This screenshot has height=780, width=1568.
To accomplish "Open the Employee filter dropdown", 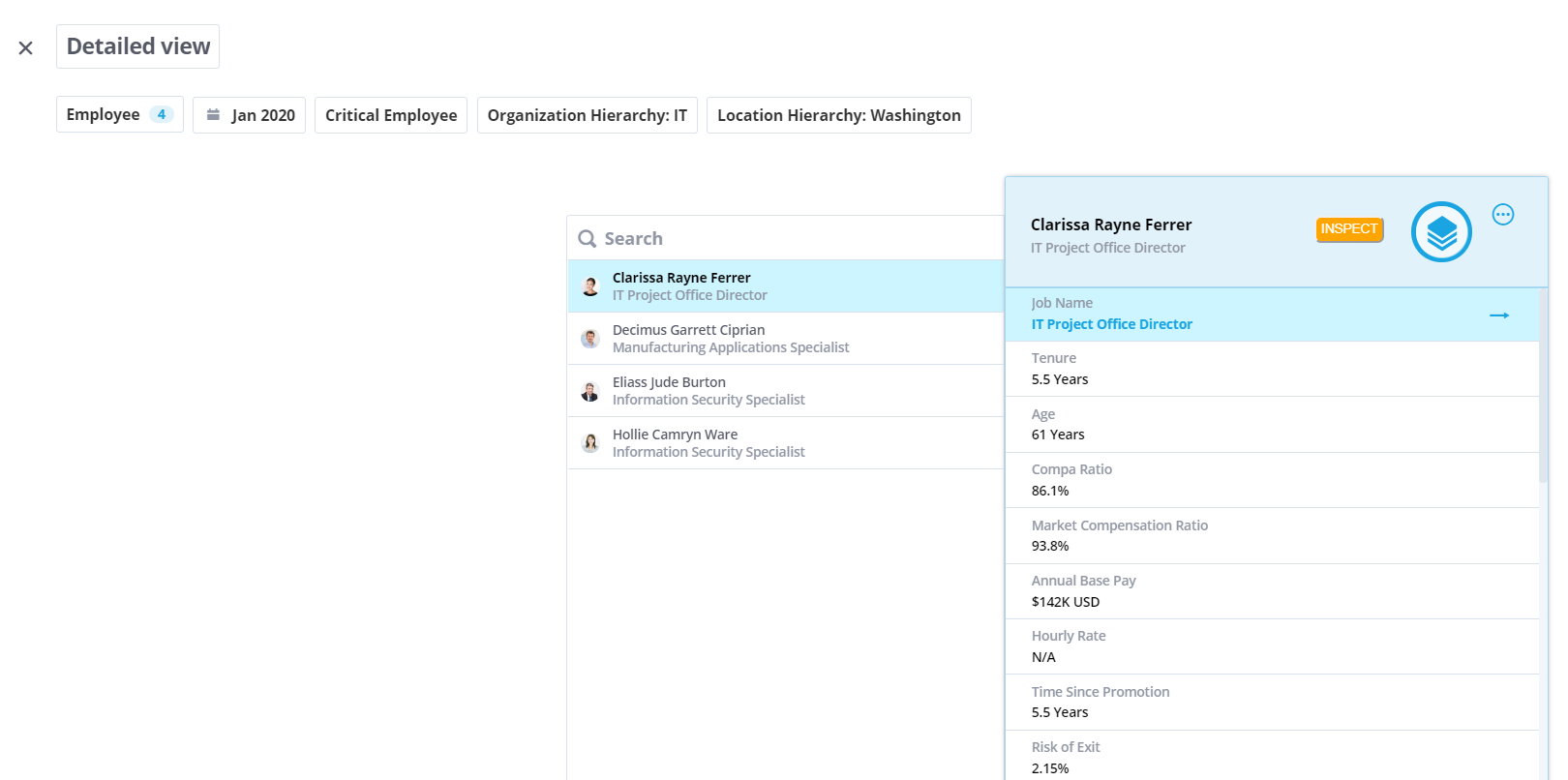I will pyautogui.click(x=120, y=114).
